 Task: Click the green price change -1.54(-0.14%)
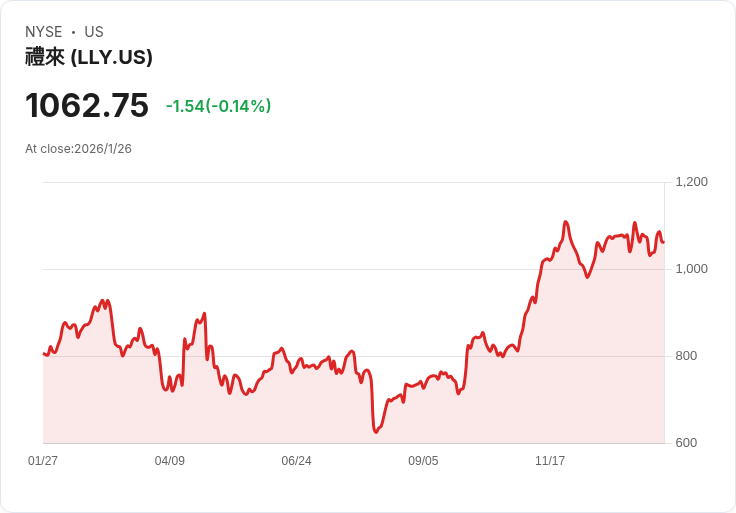[218, 106]
